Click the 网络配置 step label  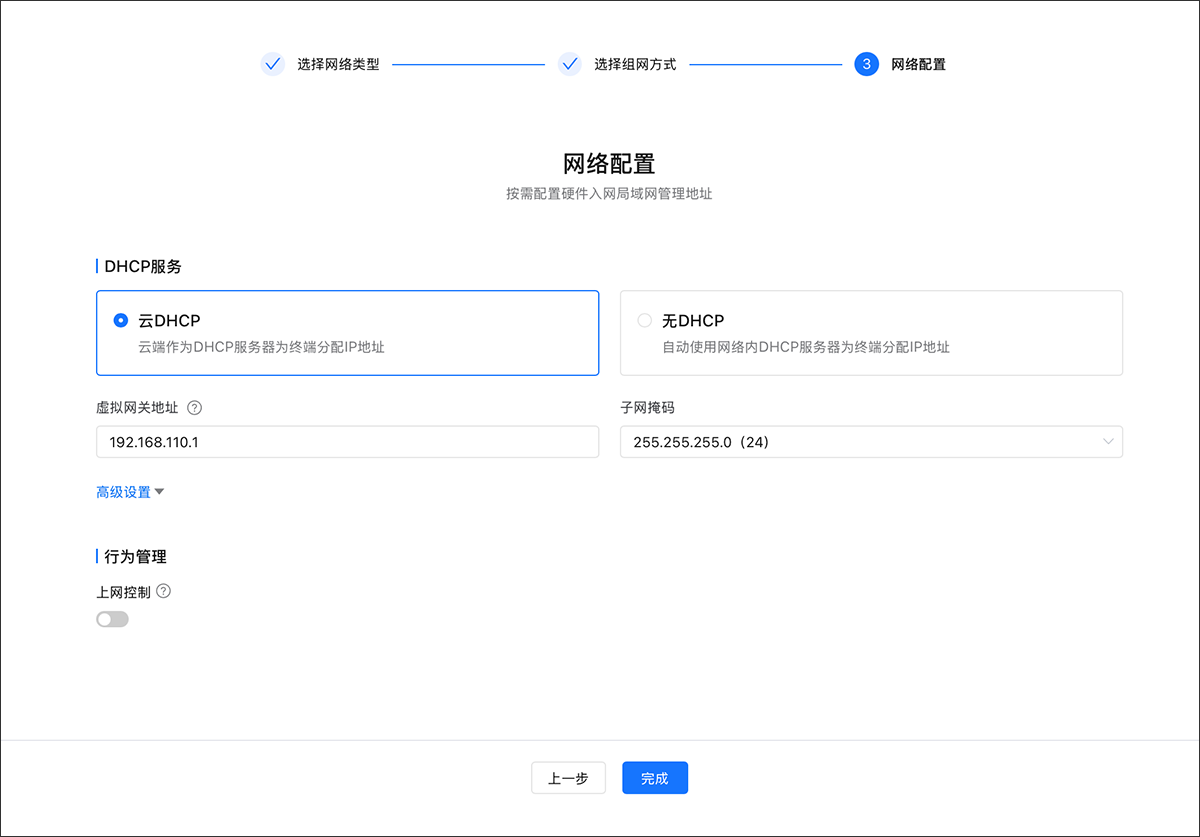pos(918,64)
